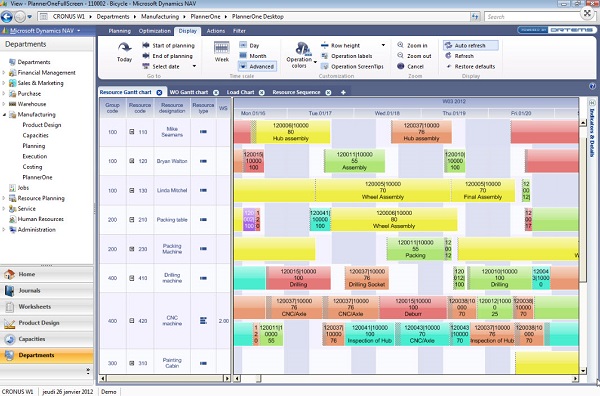Click the resource table scroll right arrow
The width and height of the screenshot is (600, 396).
pyautogui.click(x=227, y=378)
